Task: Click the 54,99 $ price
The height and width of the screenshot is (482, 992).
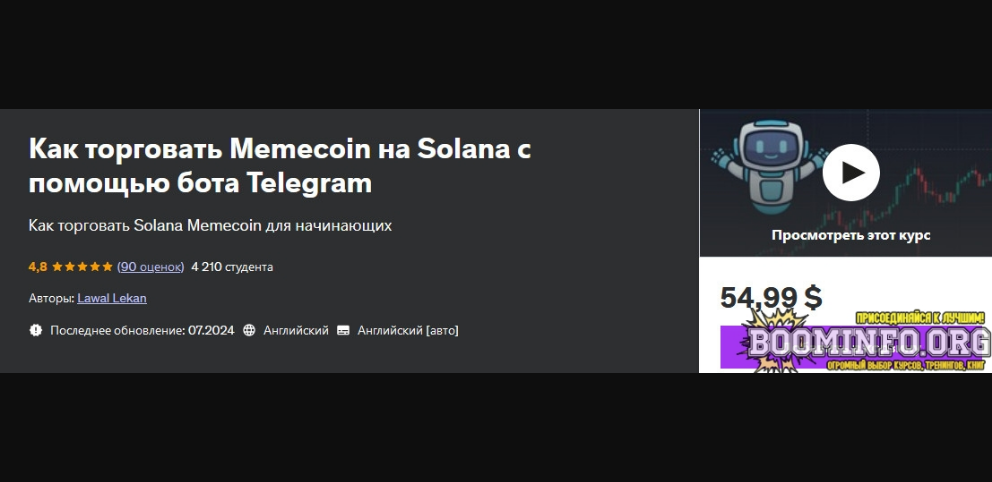Action: tap(771, 298)
